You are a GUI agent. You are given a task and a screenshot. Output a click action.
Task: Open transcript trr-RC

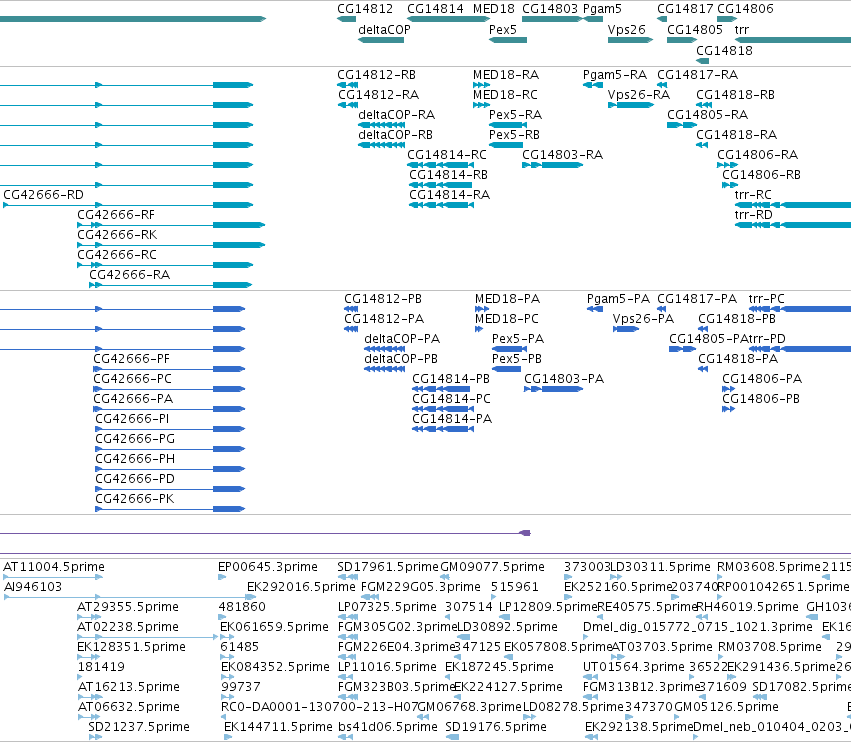(753, 195)
